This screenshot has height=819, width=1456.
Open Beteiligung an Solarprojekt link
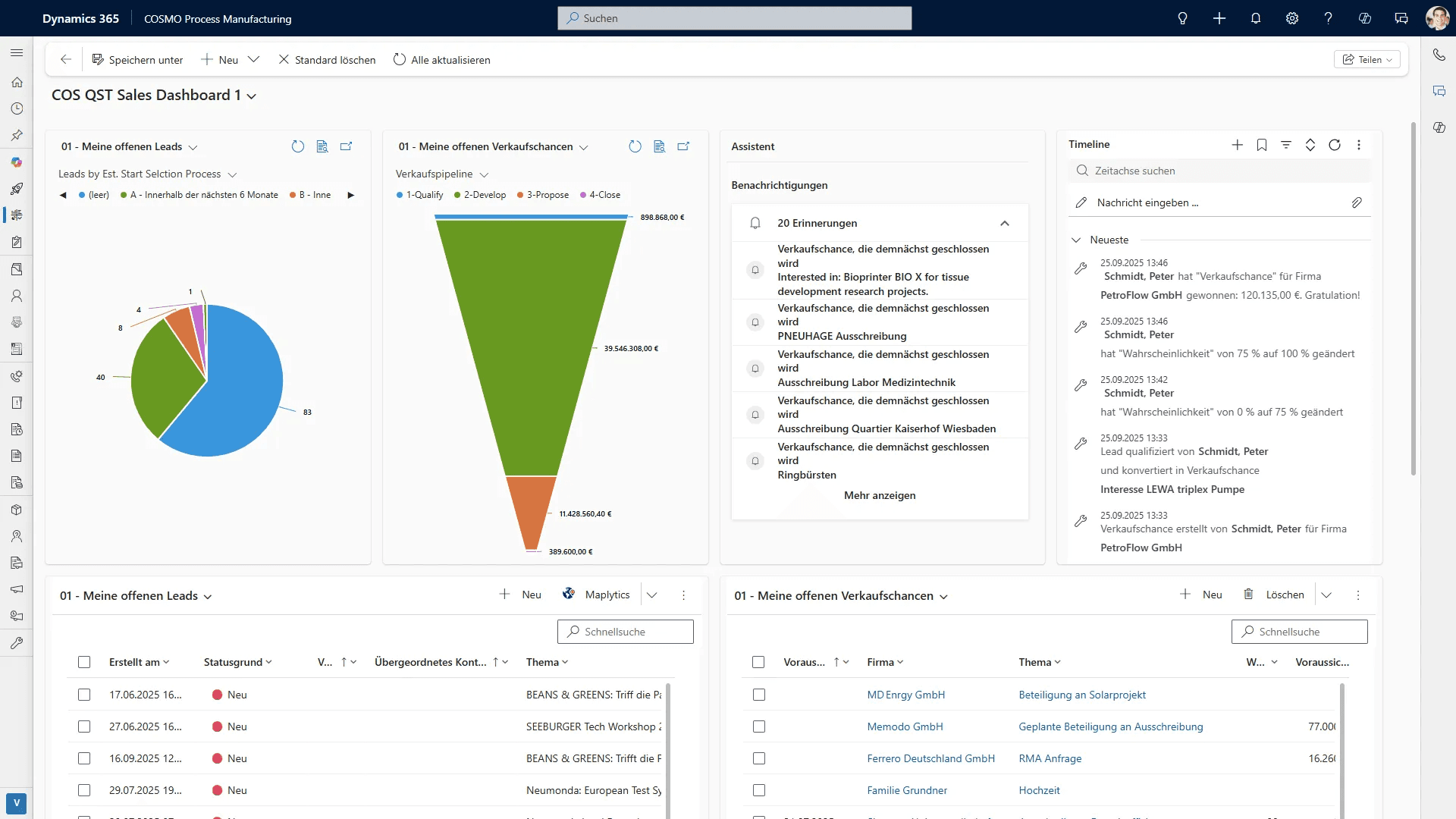[1082, 695]
